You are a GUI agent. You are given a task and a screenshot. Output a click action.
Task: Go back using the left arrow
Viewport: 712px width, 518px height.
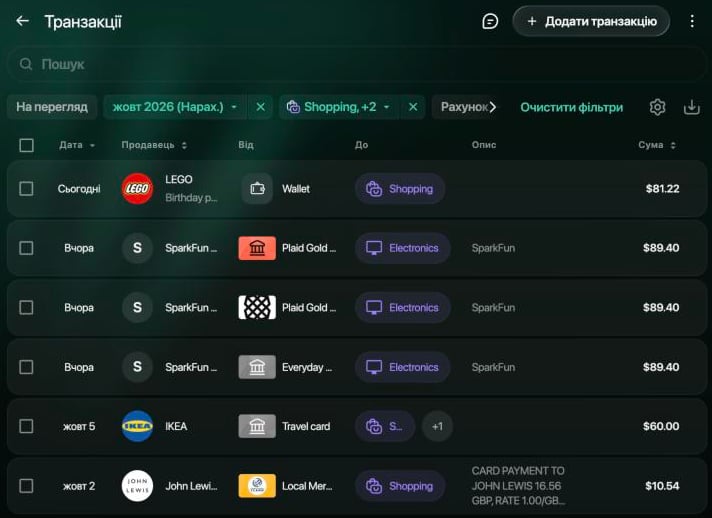pos(22,21)
